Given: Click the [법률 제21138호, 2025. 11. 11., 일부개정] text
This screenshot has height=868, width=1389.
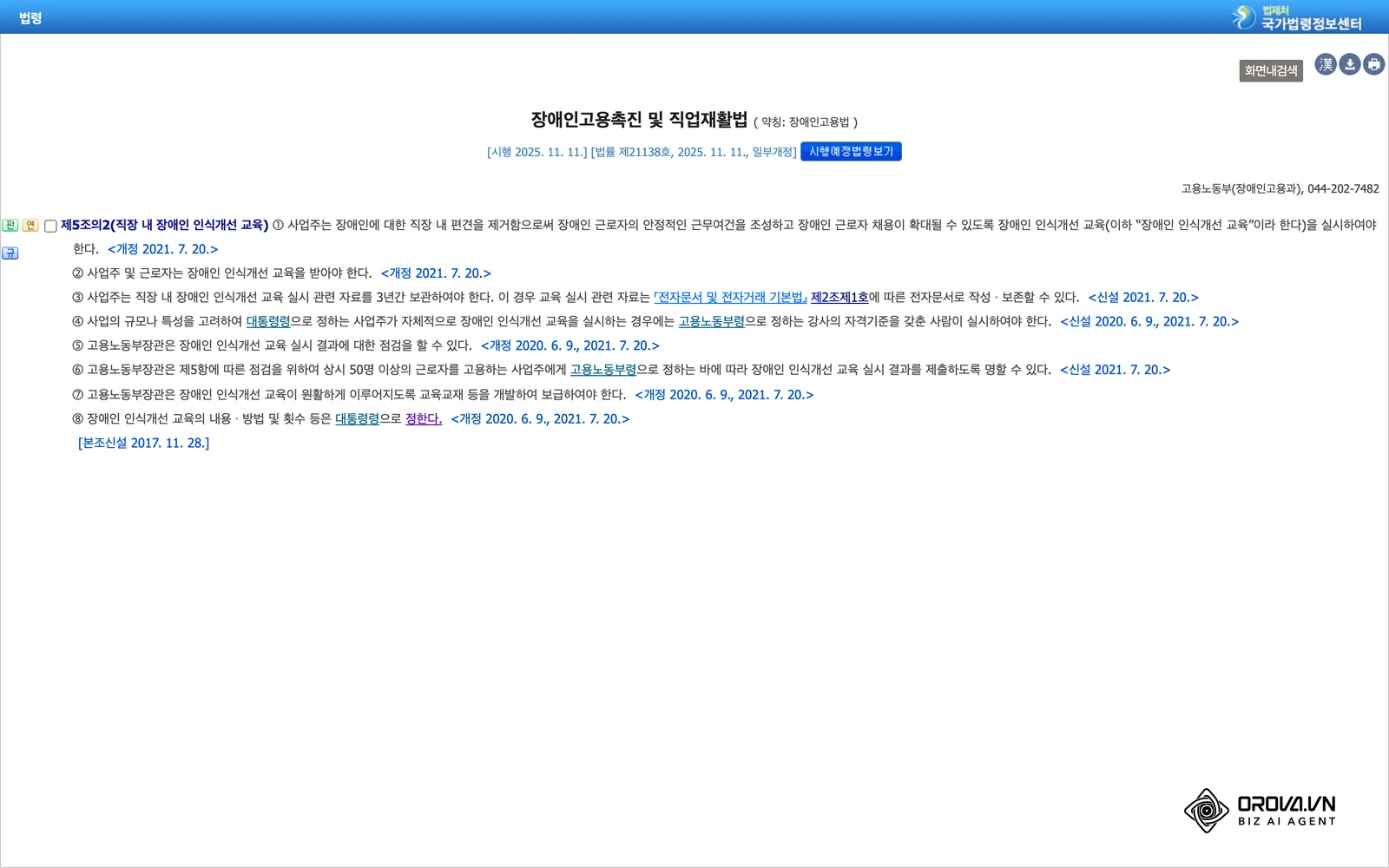Looking at the screenshot, I should point(694,152).
